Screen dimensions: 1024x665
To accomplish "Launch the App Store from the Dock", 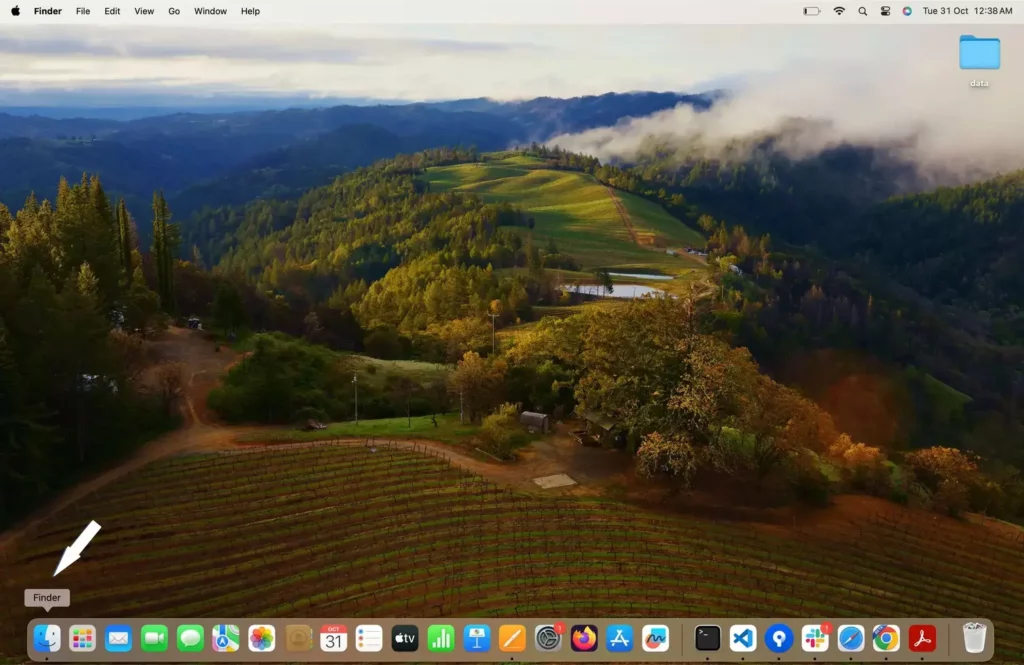I will [620, 638].
